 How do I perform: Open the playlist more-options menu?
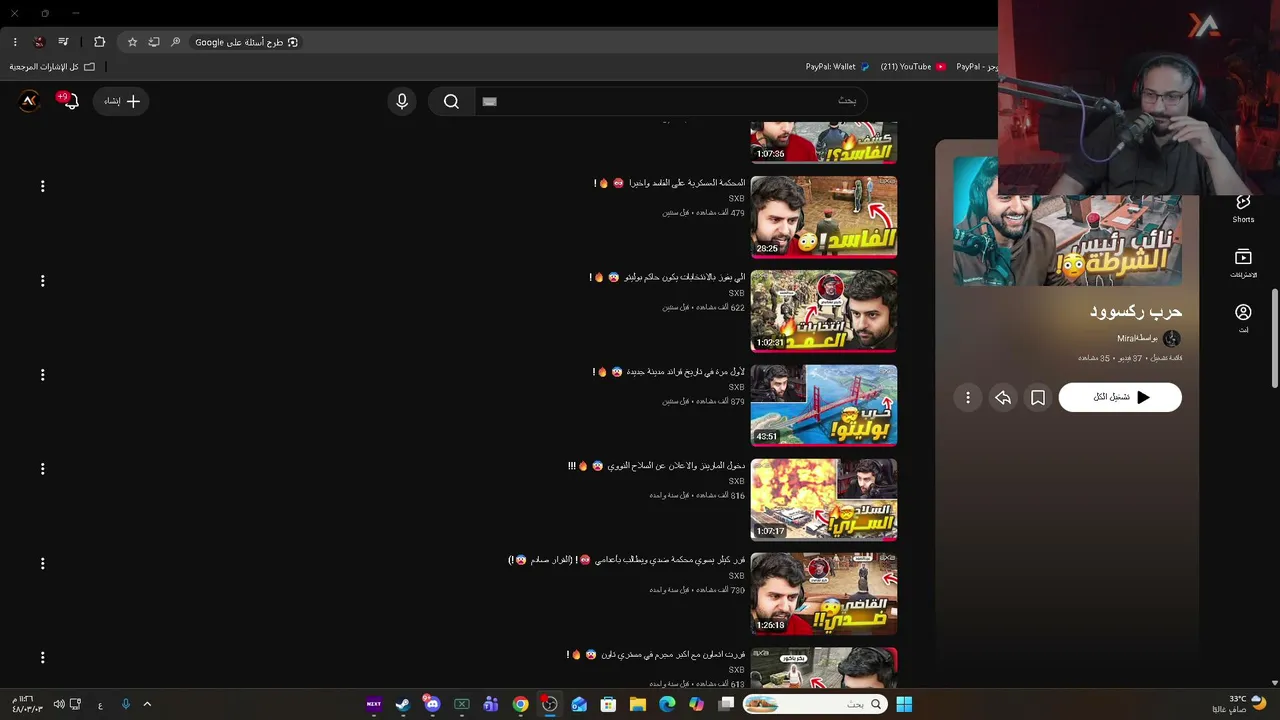click(x=968, y=398)
